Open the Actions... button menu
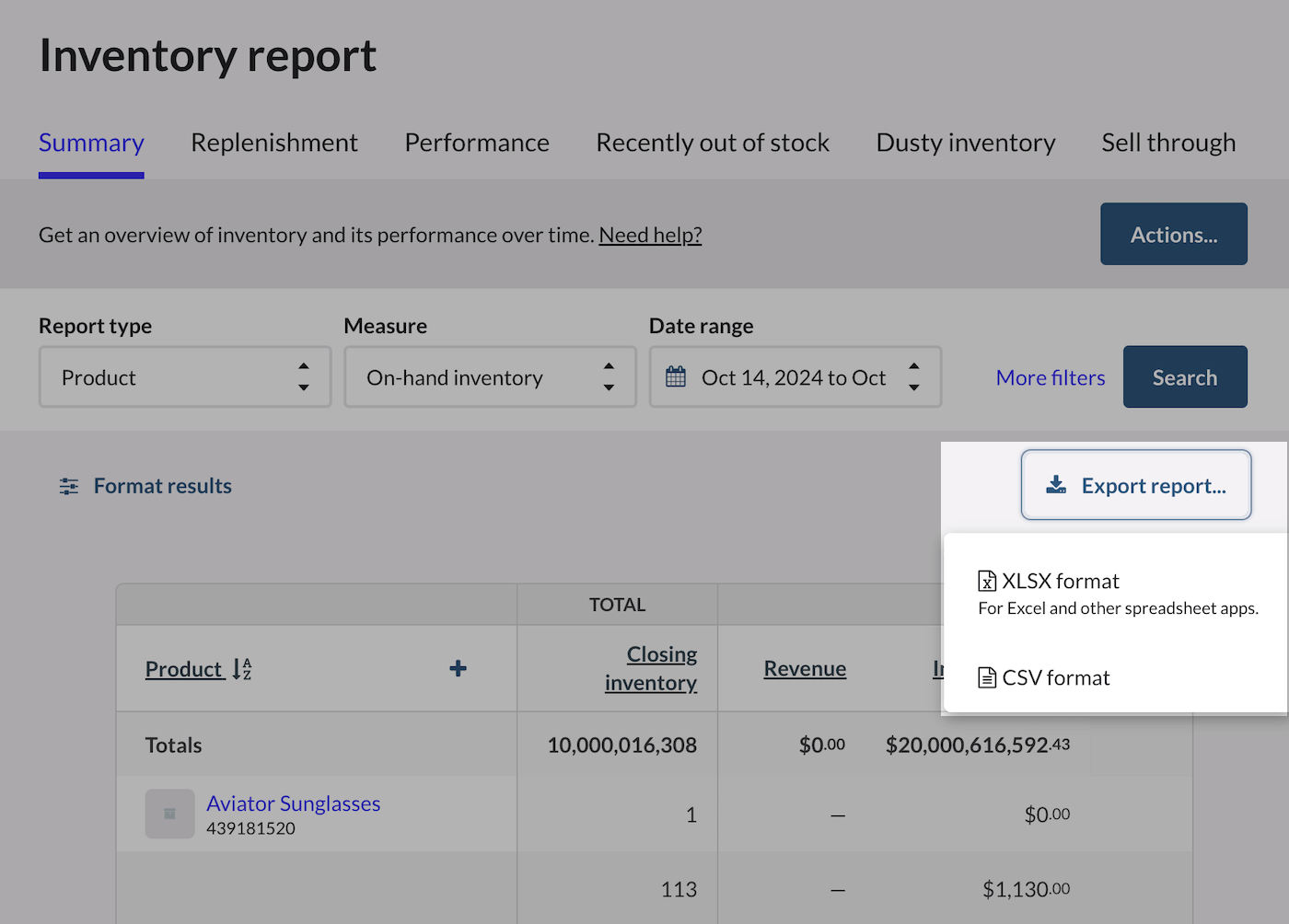This screenshot has width=1289, height=924. (1174, 234)
